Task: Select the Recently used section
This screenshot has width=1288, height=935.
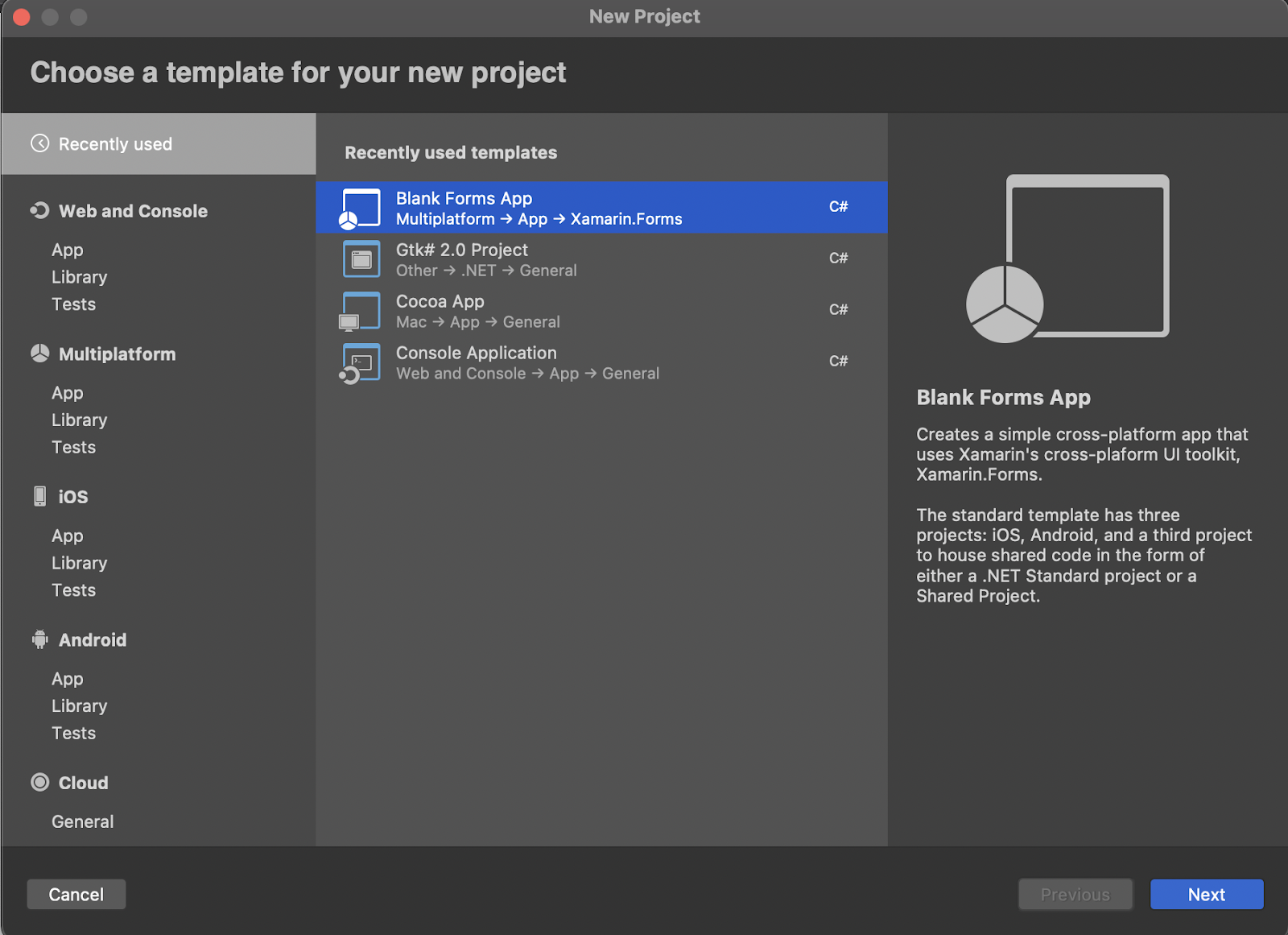Action: click(x=159, y=143)
